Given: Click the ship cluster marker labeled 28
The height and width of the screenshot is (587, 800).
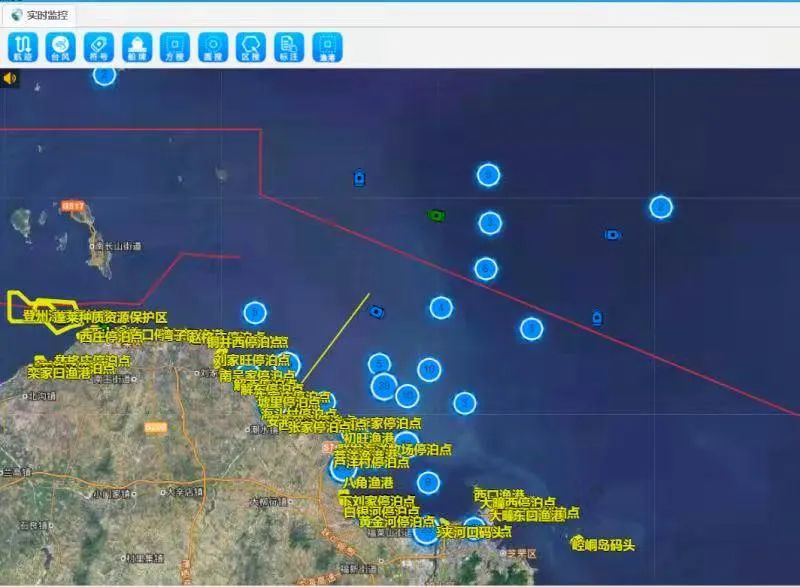Looking at the screenshot, I should (384, 386).
